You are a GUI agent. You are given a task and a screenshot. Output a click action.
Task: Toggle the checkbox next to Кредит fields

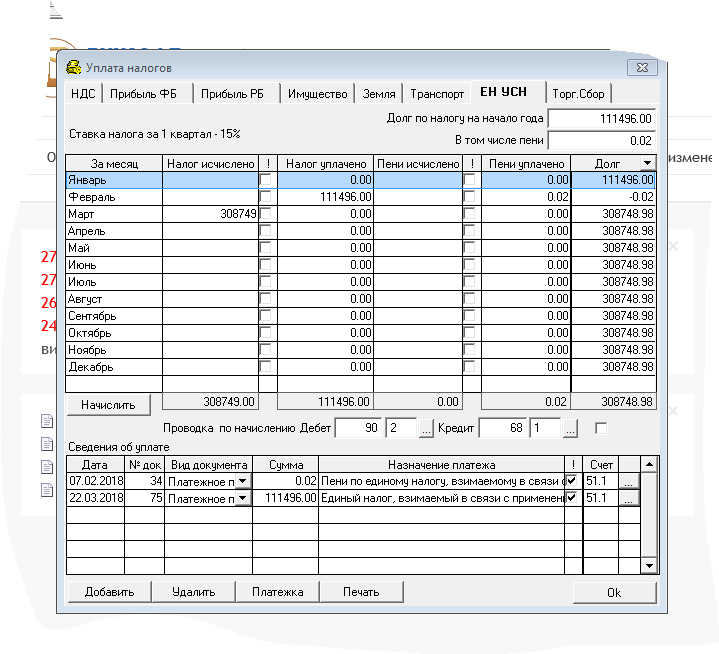pos(601,429)
